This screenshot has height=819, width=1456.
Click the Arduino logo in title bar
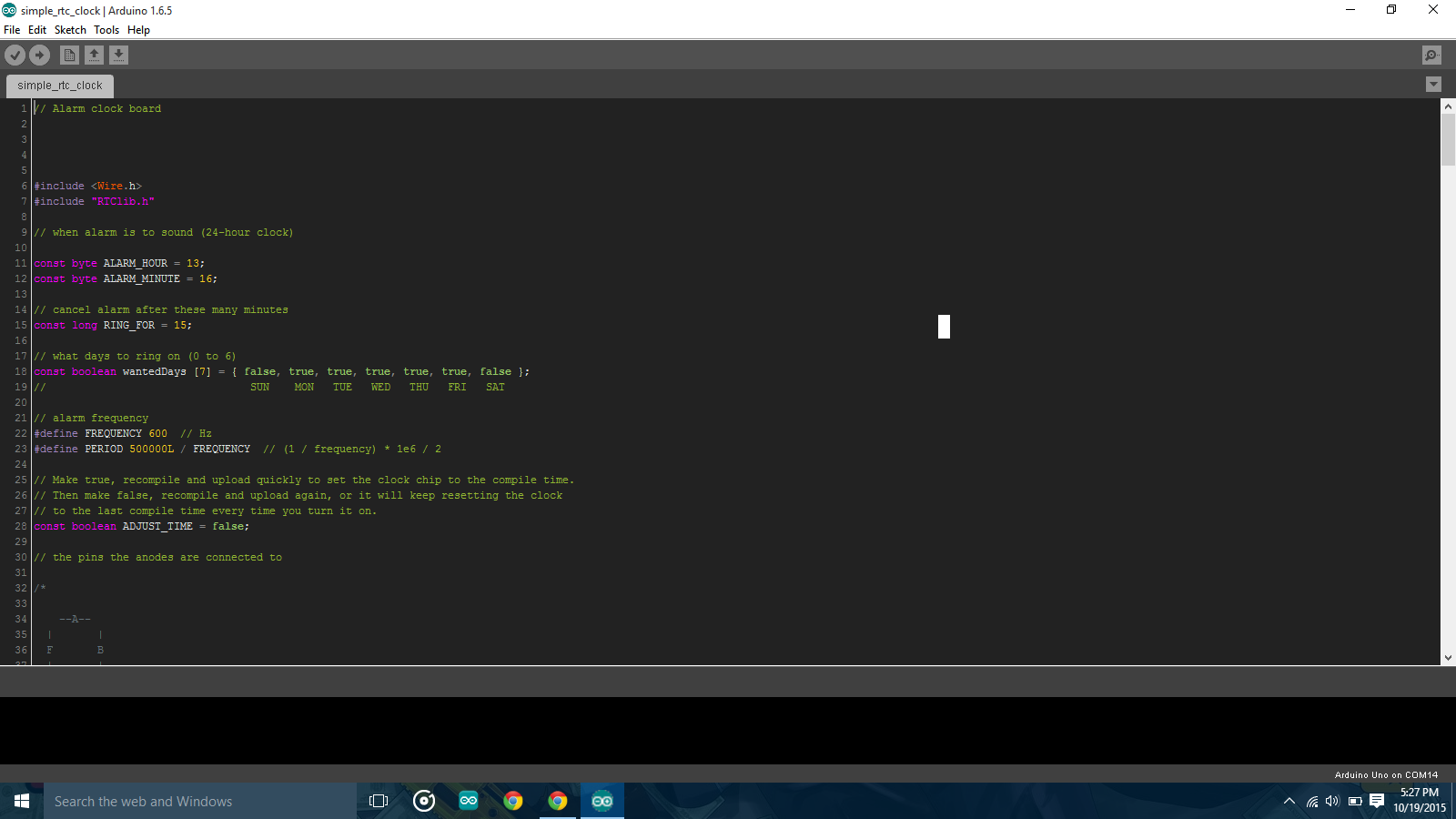tap(9, 10)
